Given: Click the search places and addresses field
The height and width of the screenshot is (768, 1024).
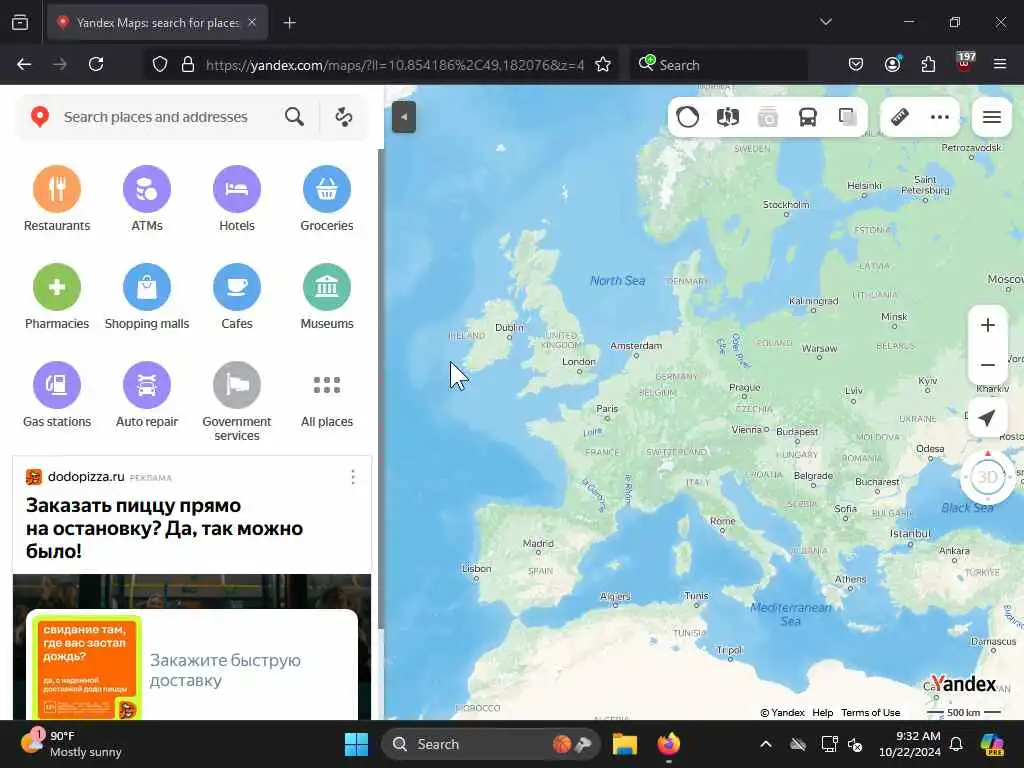Looking at the screenshot, I should coord(155,117).
